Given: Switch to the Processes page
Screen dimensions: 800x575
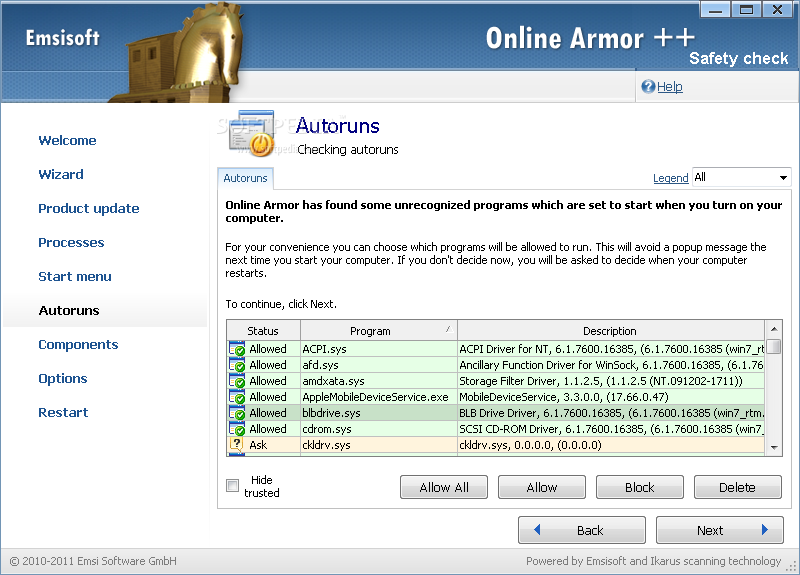Looking at the screenshot, I should click(71, 242).
